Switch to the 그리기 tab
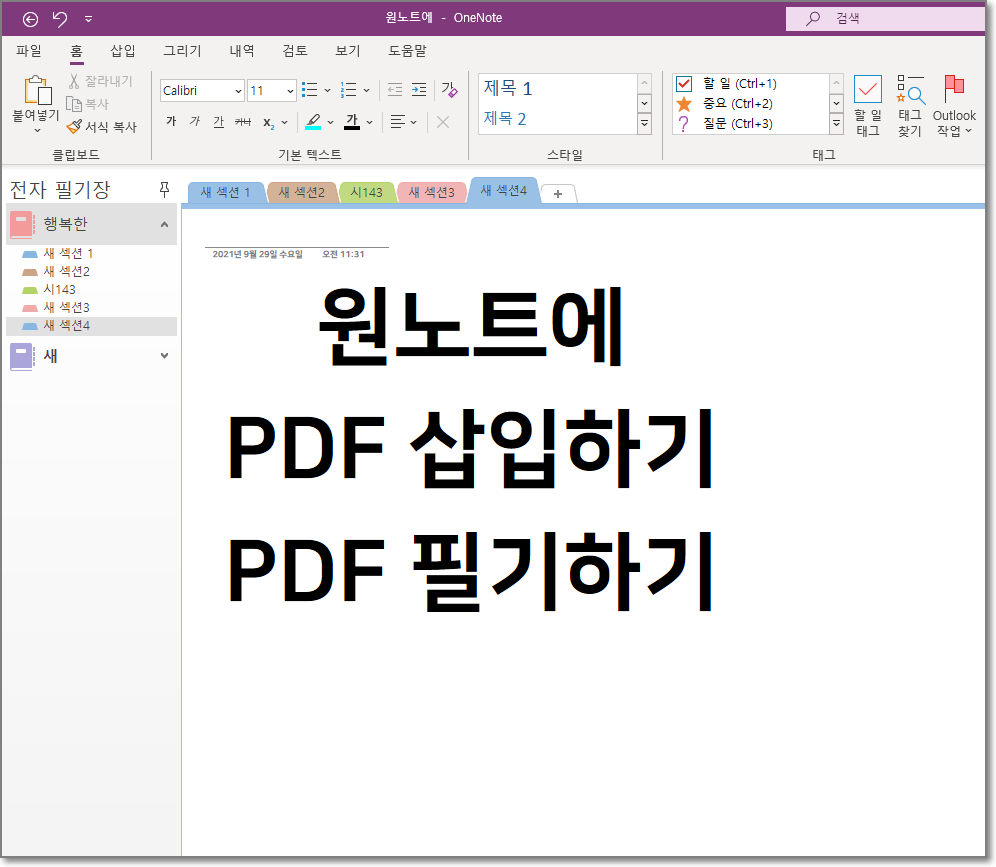The height and width of the screenshot is (867, 996). pos(182,51)
